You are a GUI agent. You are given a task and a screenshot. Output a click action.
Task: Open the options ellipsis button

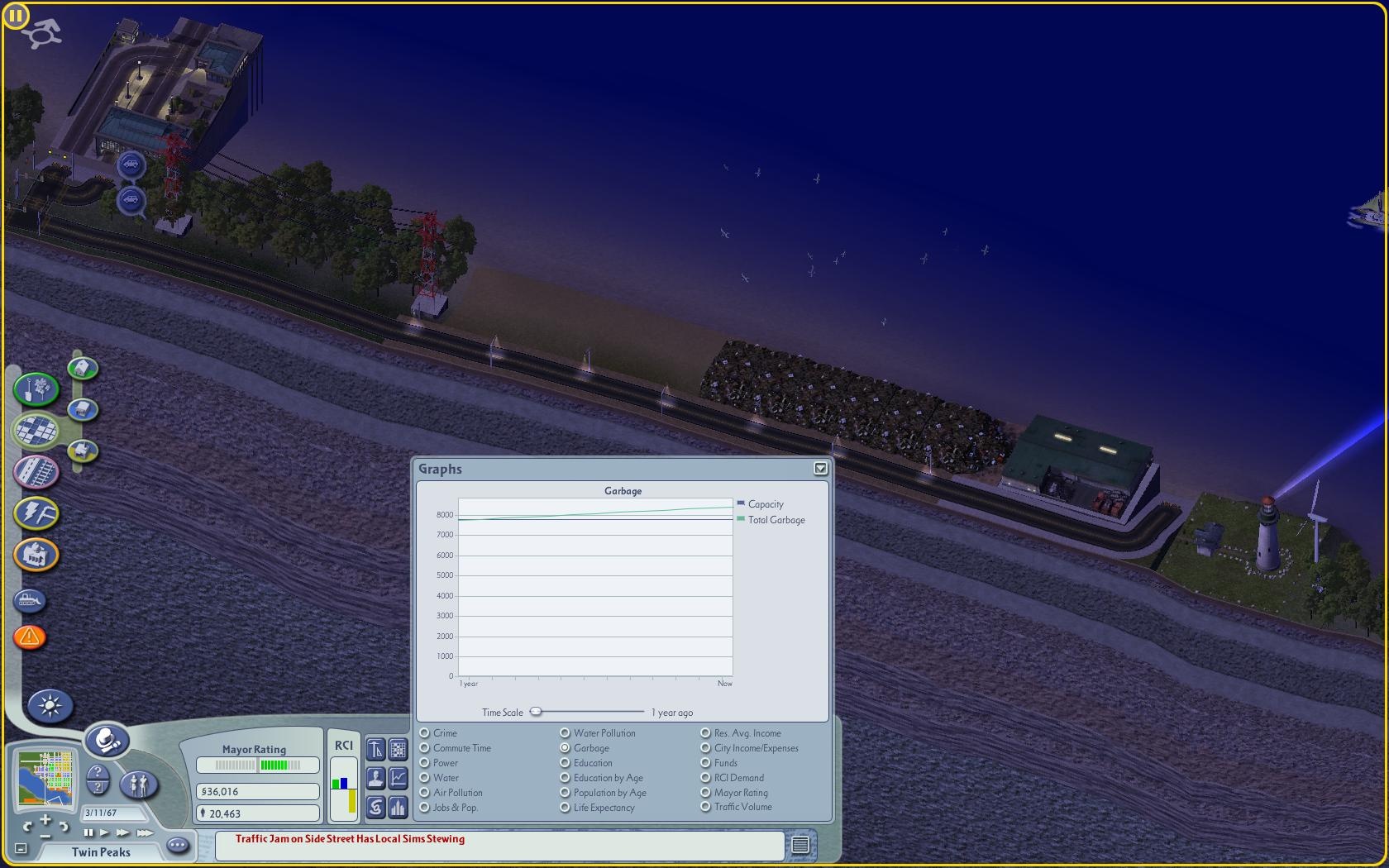coord(178,845)
